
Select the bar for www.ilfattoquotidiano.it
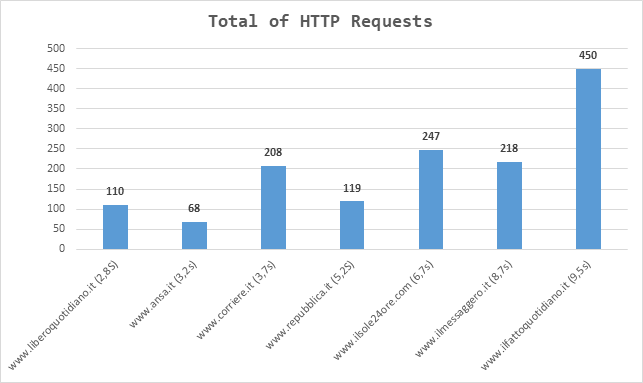(588, 159)
